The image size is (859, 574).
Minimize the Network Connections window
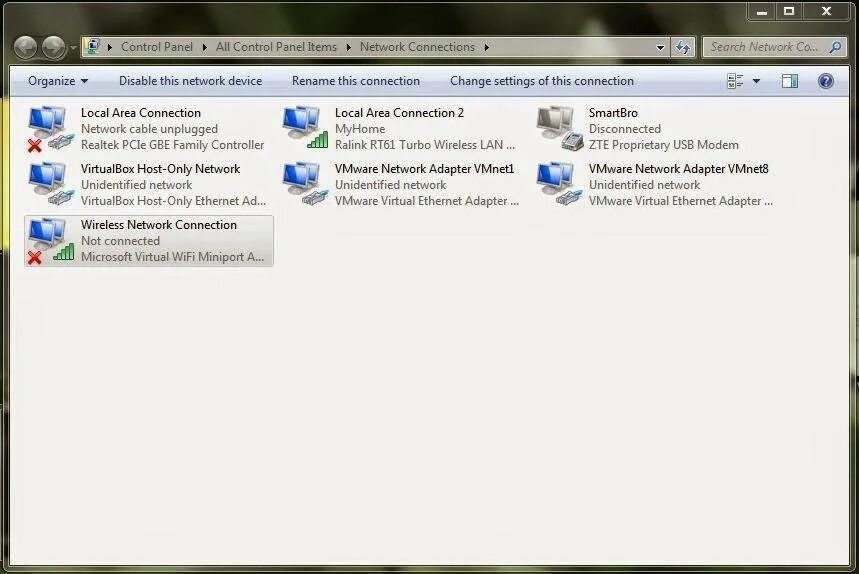pos(762,11)
